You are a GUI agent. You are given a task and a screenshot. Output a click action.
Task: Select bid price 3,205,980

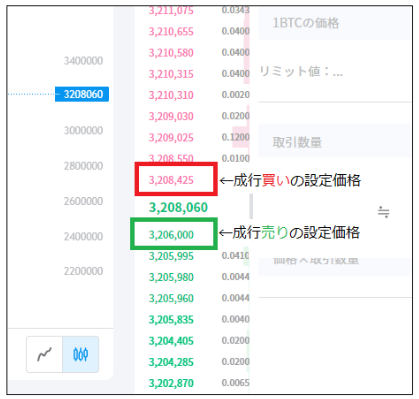[171, 277]
